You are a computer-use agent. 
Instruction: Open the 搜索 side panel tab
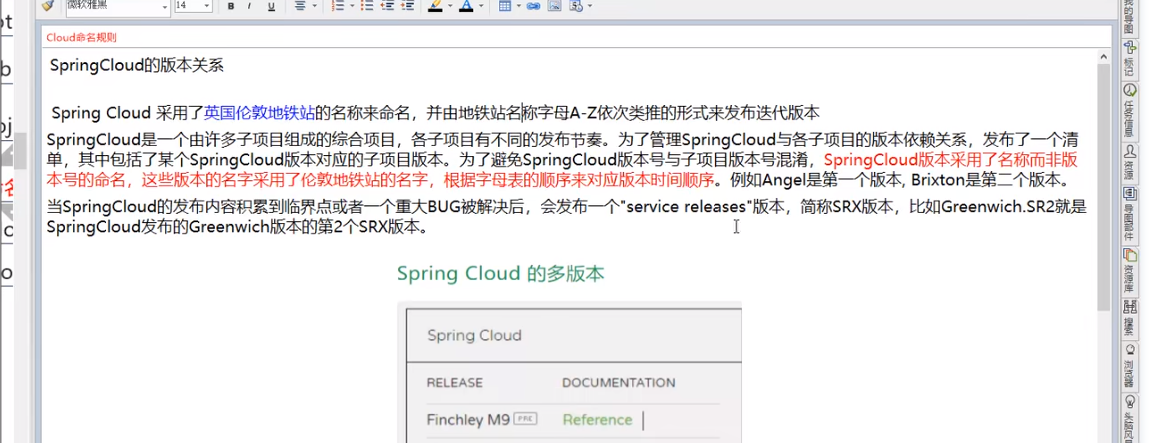[x=1129, y=317]
